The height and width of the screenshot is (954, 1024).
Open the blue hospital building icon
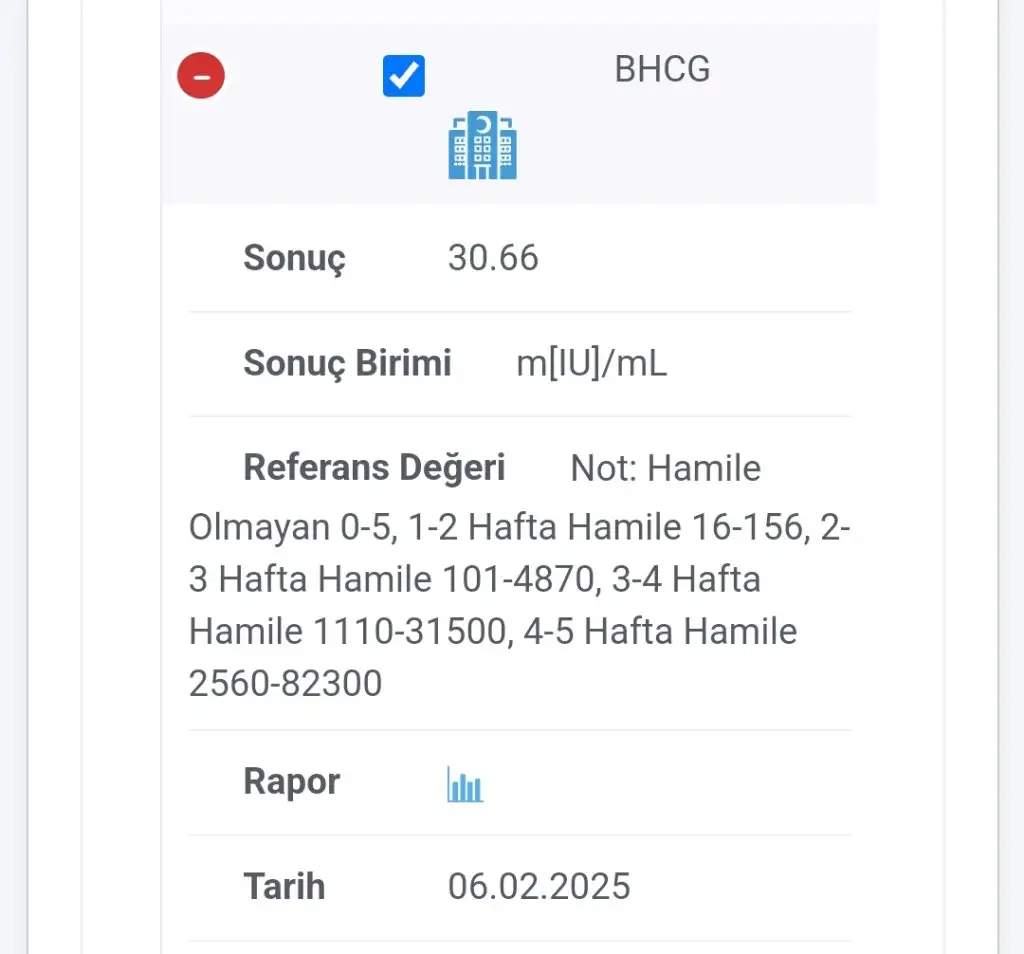483,145
